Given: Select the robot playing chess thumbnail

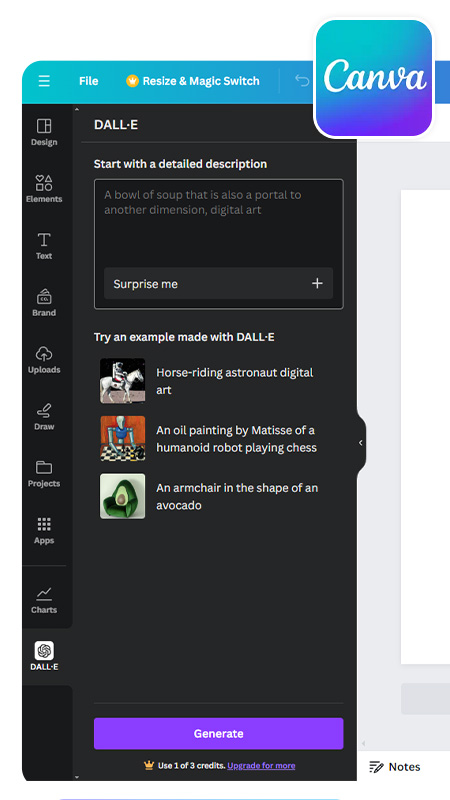Looking at the screenshot, I should pos(122,438).
